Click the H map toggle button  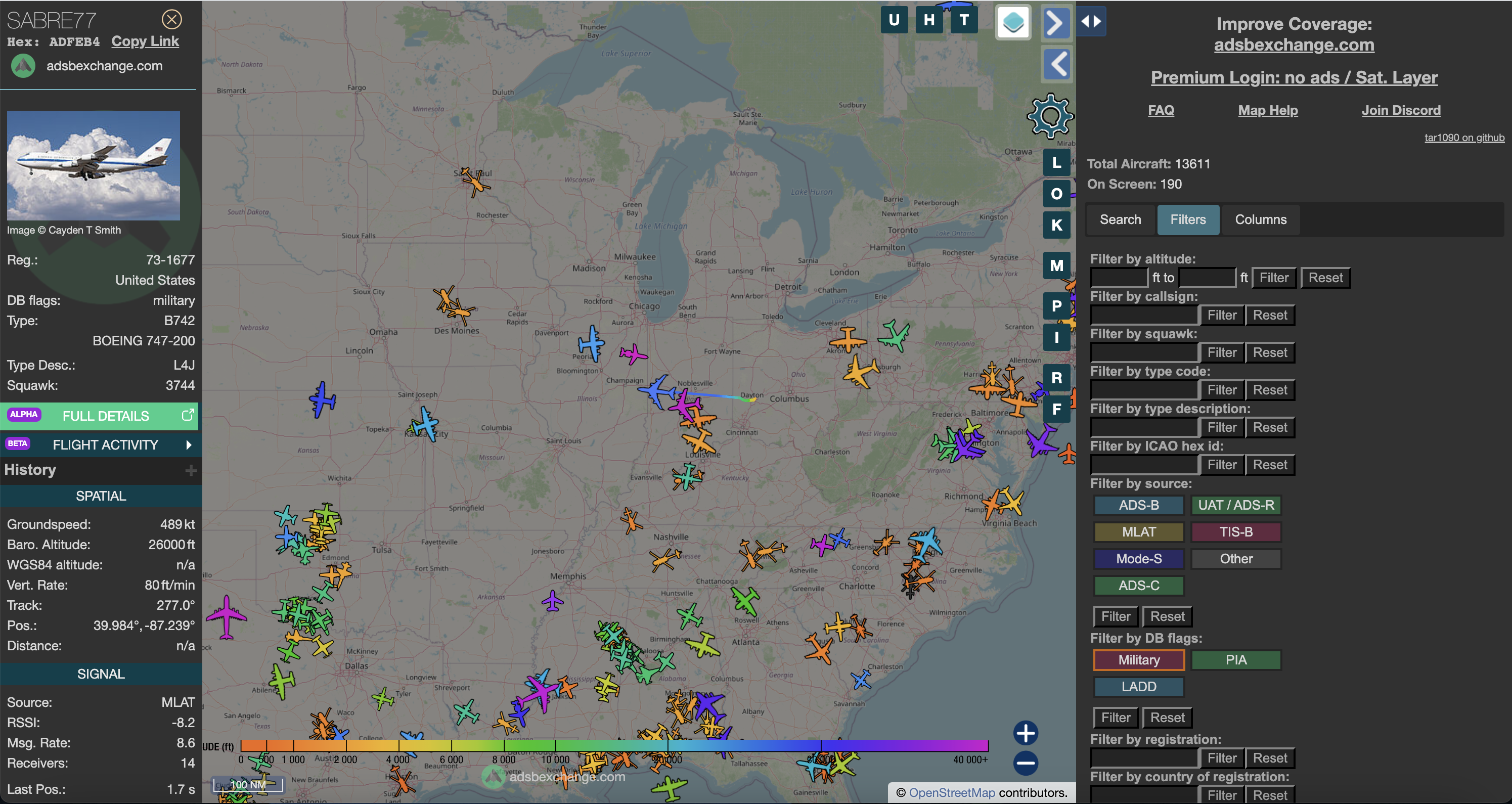point(928,20)
